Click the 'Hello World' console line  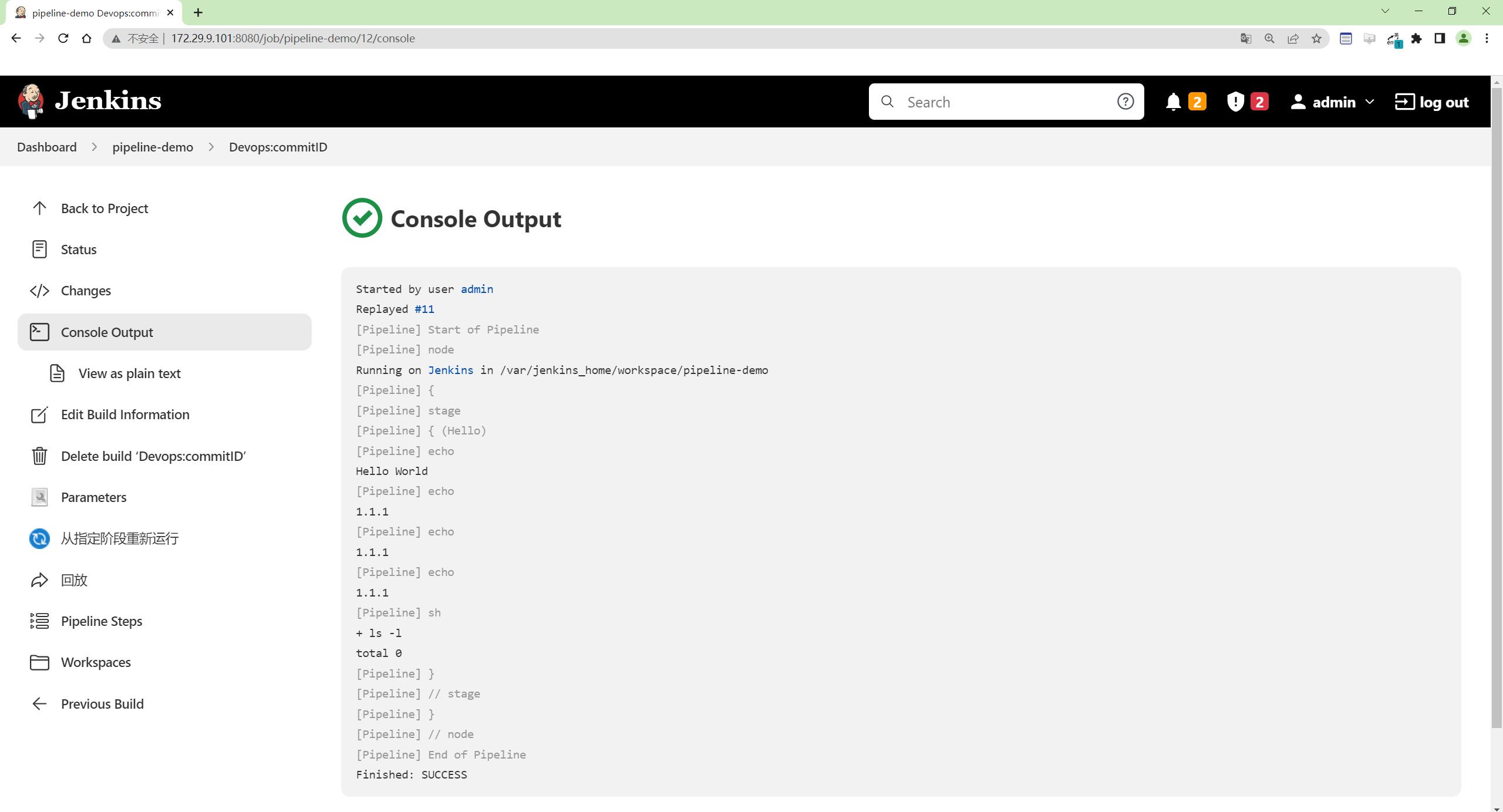tap(392, 471)
